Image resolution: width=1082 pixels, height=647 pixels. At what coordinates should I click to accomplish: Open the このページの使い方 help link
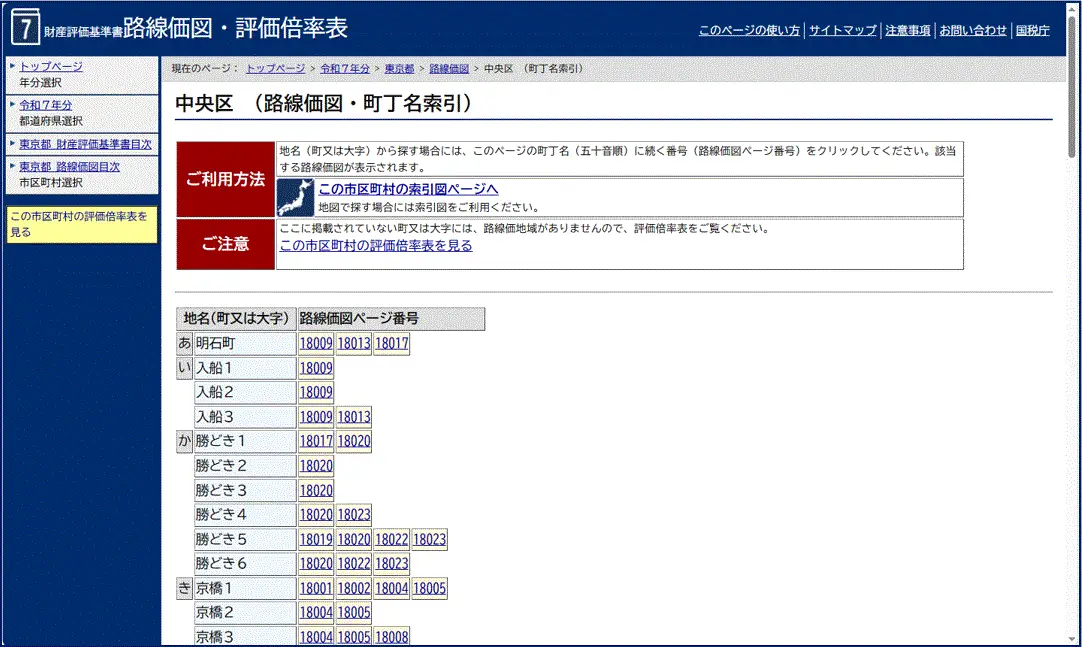pos(748,30)
